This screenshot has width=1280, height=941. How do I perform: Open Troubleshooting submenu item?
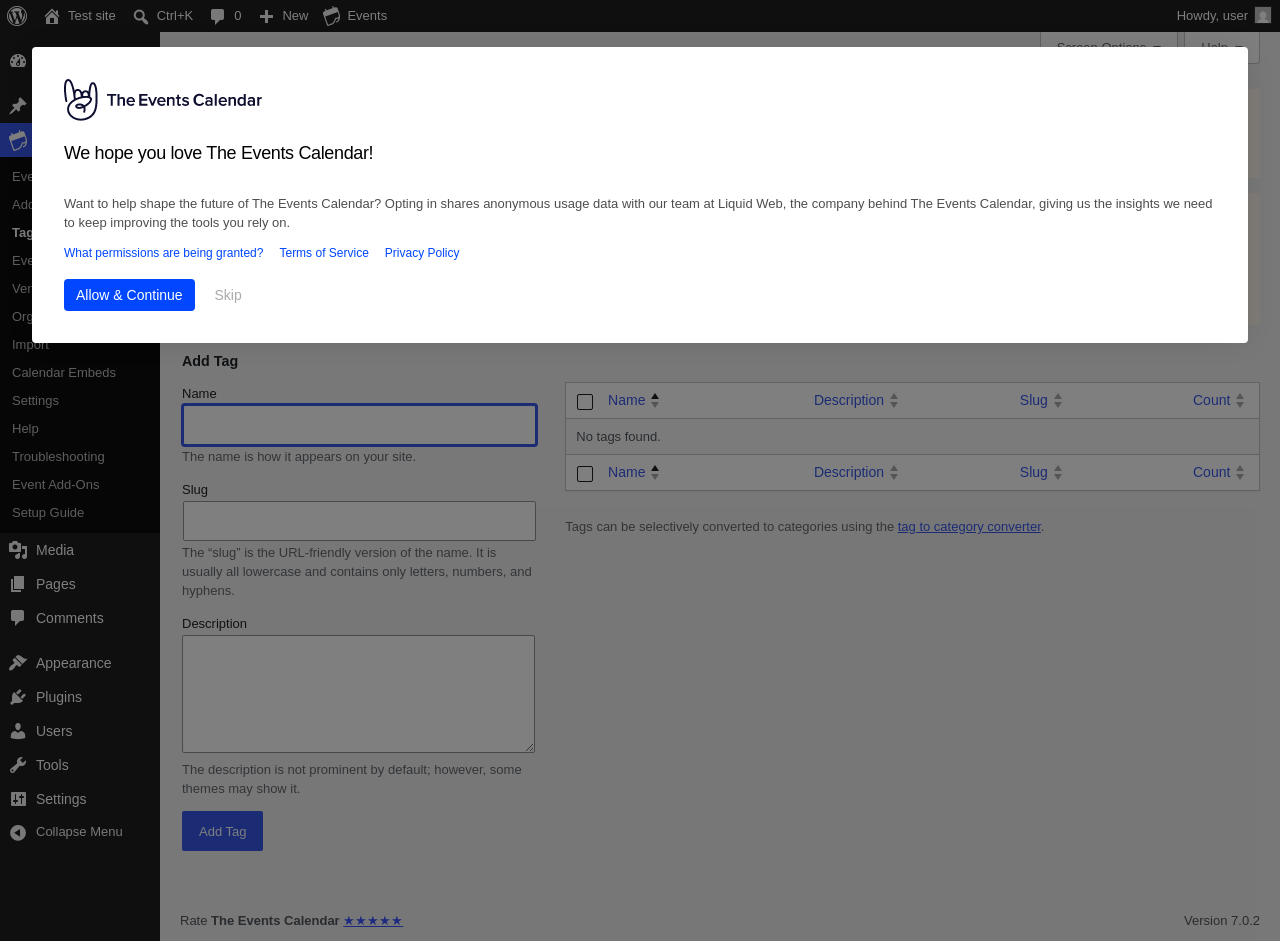click(58, 457)
